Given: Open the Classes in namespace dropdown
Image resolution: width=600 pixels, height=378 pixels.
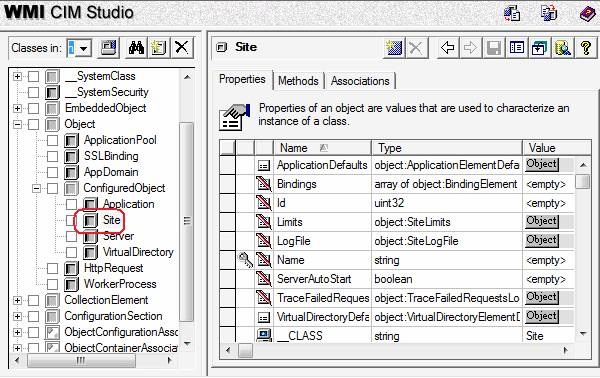Looking at the screenshot, I should click(84, 48).
